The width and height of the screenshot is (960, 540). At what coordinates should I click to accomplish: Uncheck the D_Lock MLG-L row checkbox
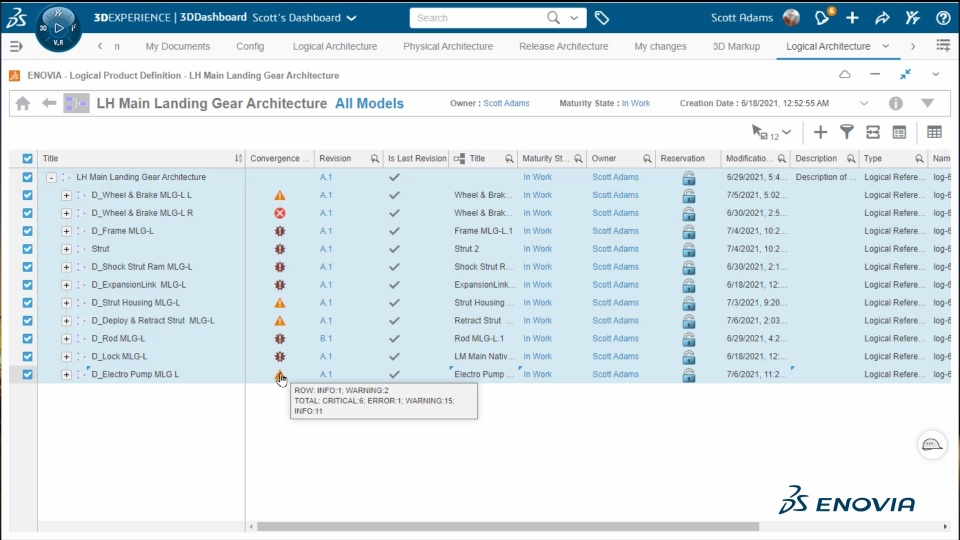[x=28, y=356]
